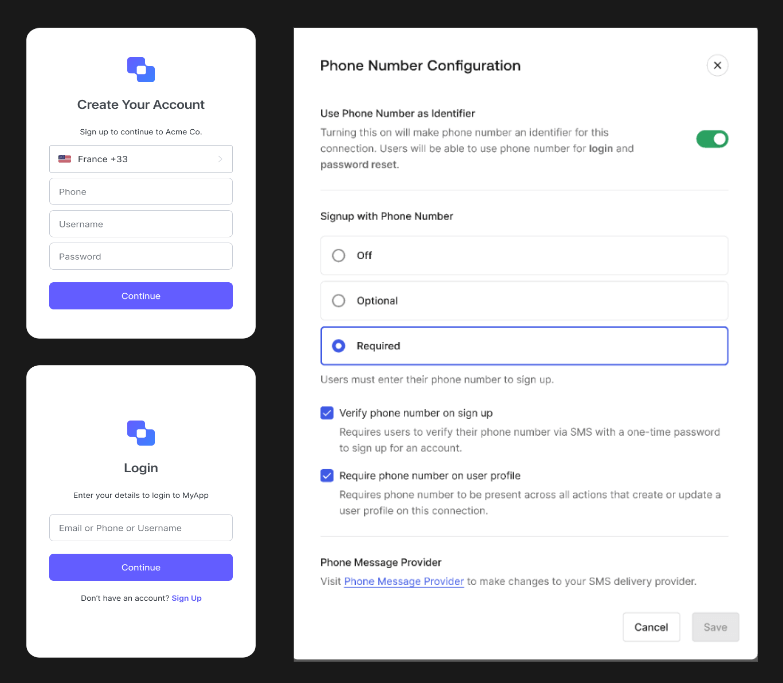Uncheck Verify phone number on sign up
This screenshot has width=783, height=683.
point(327,413)
